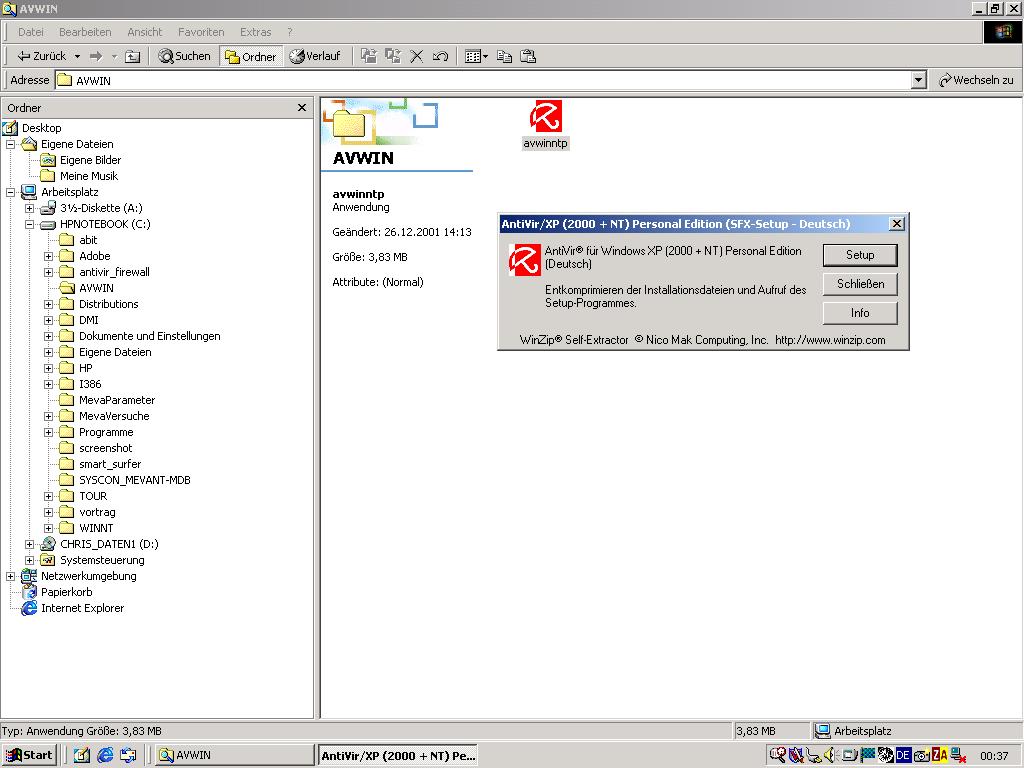
Task: Expand the Adobe folder node
Action: tap(48, 256)
